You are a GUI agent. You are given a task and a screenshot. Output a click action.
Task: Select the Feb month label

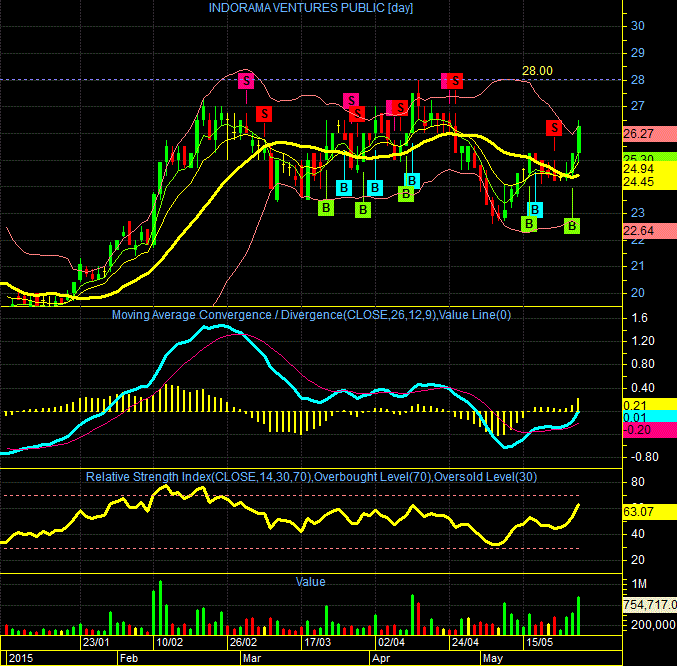coord(129,658)
